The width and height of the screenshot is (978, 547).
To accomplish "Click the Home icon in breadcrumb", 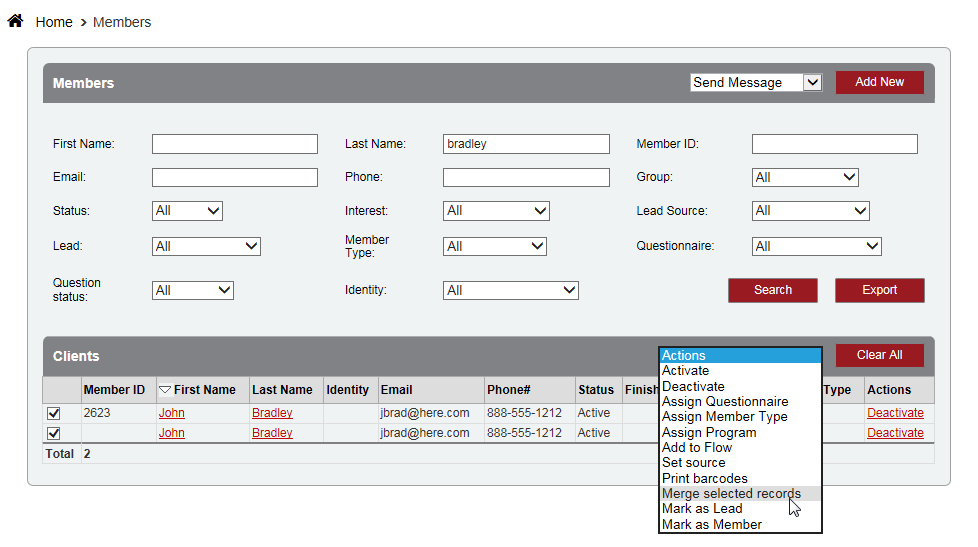I will pos(15,21).
